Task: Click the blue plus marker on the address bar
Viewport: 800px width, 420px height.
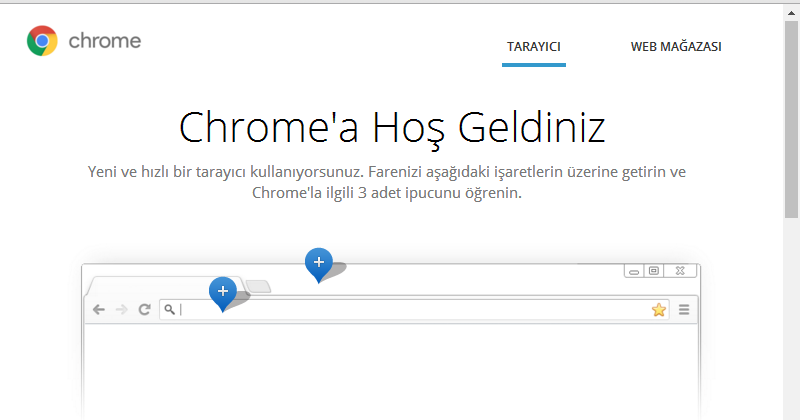Action: pos(222,292)
